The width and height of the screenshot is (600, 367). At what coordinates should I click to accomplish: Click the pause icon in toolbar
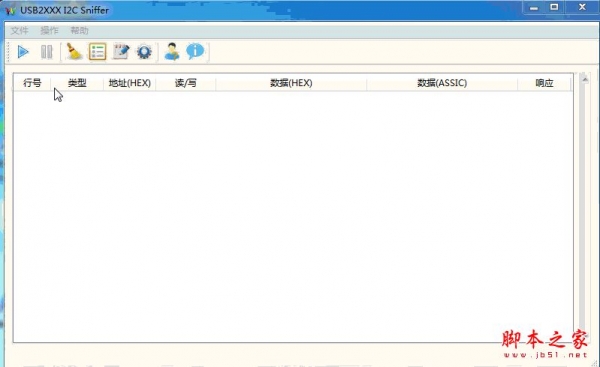tap(47, 52)
